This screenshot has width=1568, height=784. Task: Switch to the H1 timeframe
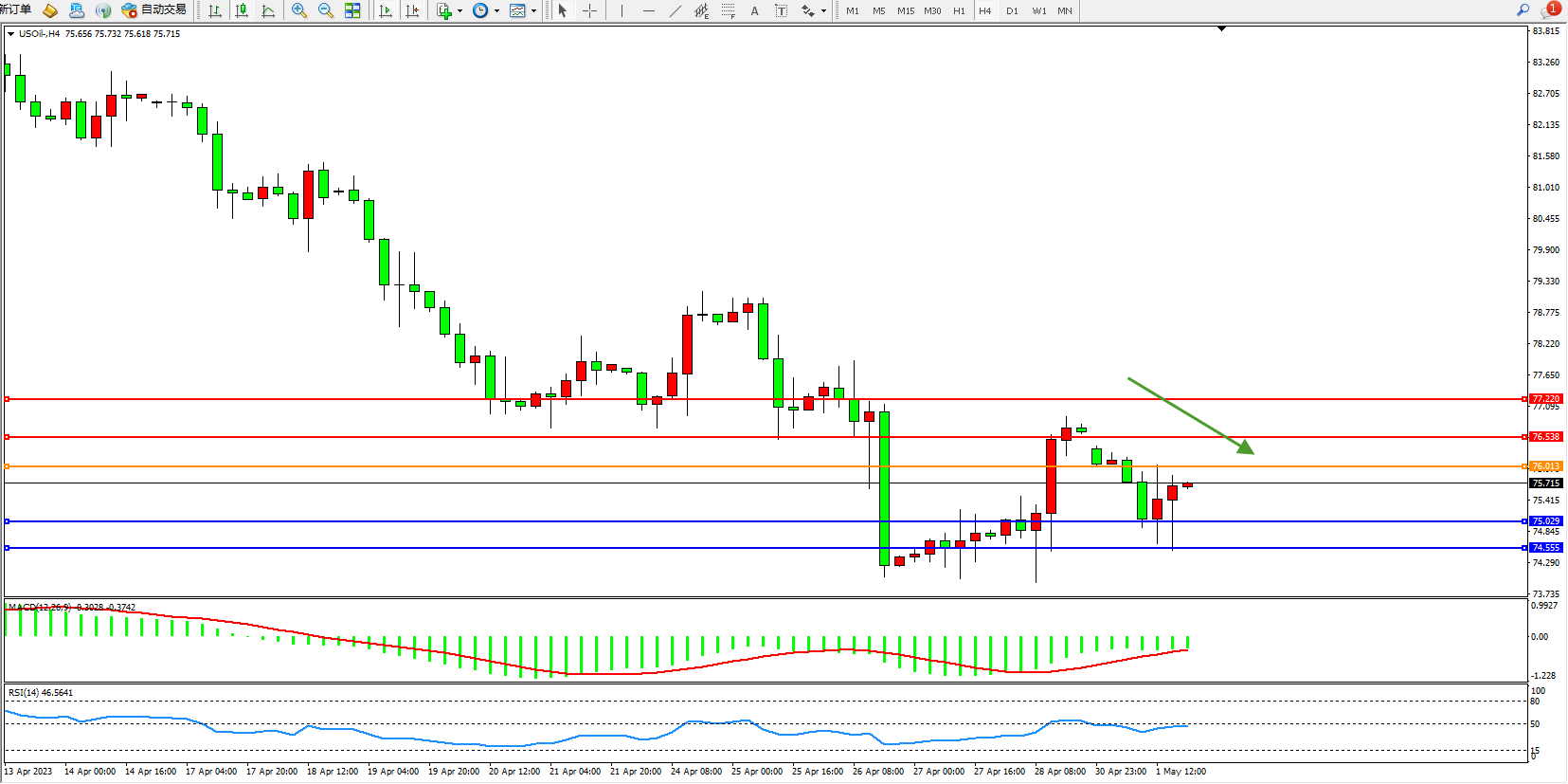point(959,10)
